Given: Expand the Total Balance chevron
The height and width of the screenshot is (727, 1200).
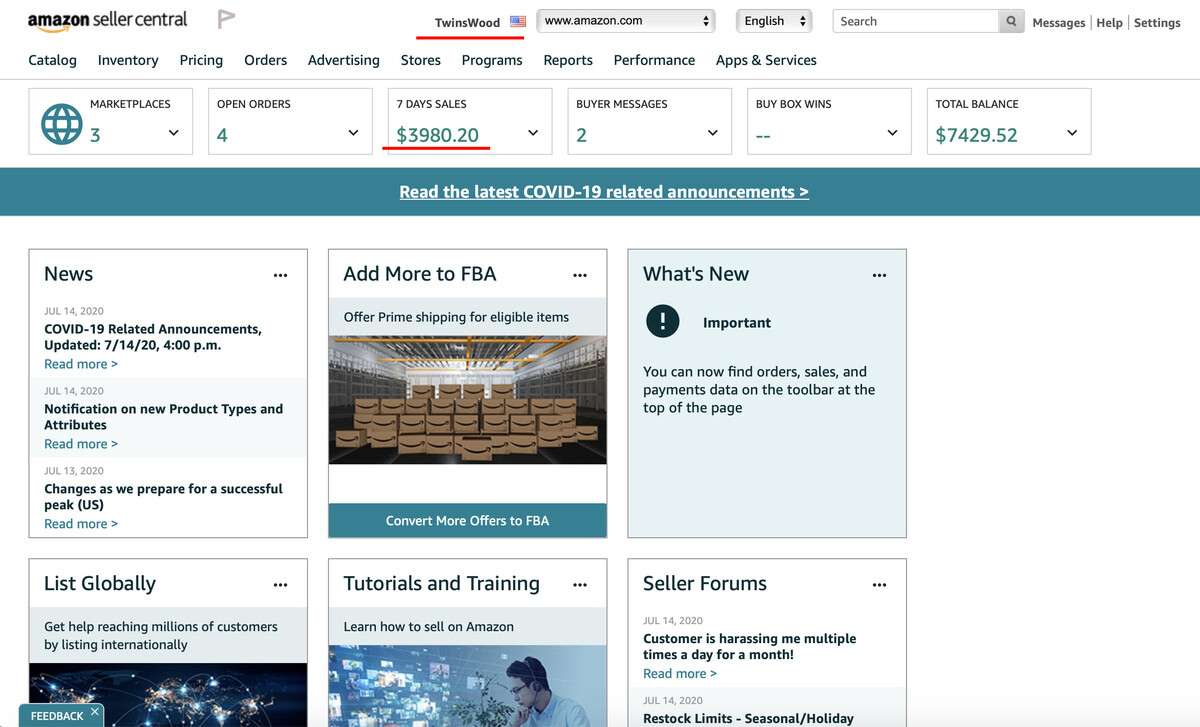Looking at the screenshot, I should [1072, 133].
